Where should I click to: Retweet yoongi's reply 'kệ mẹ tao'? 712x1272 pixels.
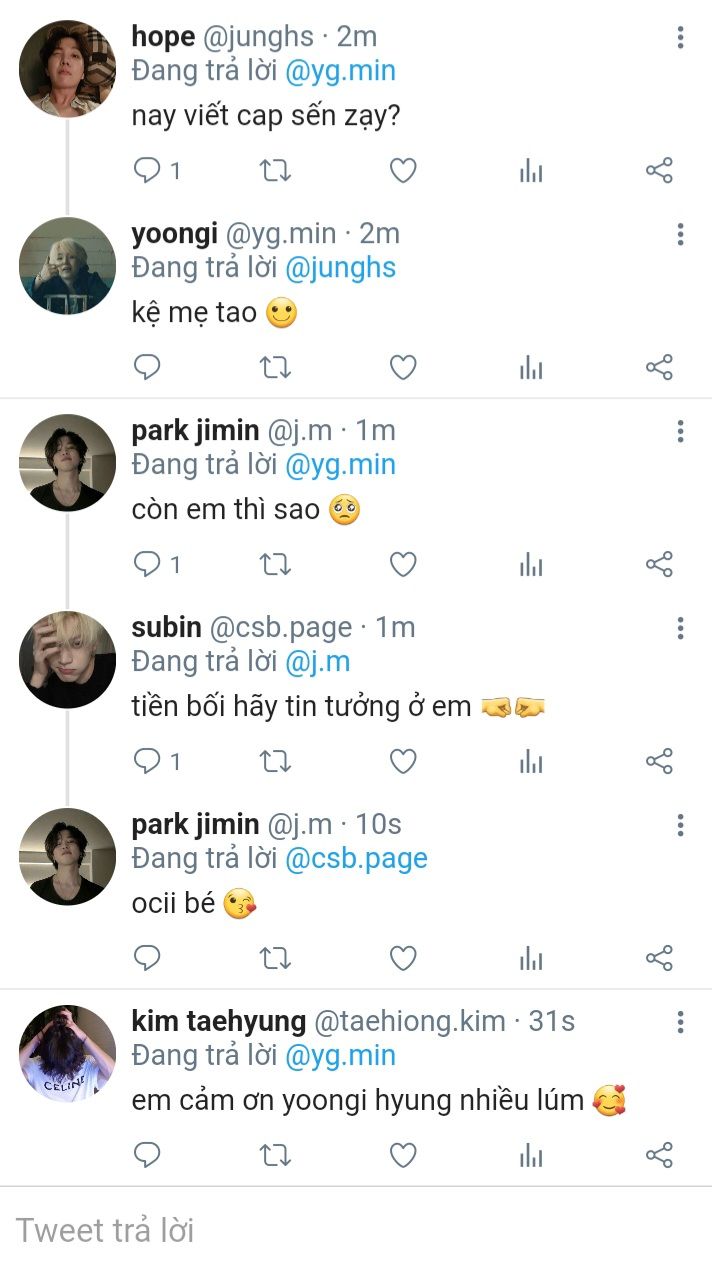[x=275, y=368]
